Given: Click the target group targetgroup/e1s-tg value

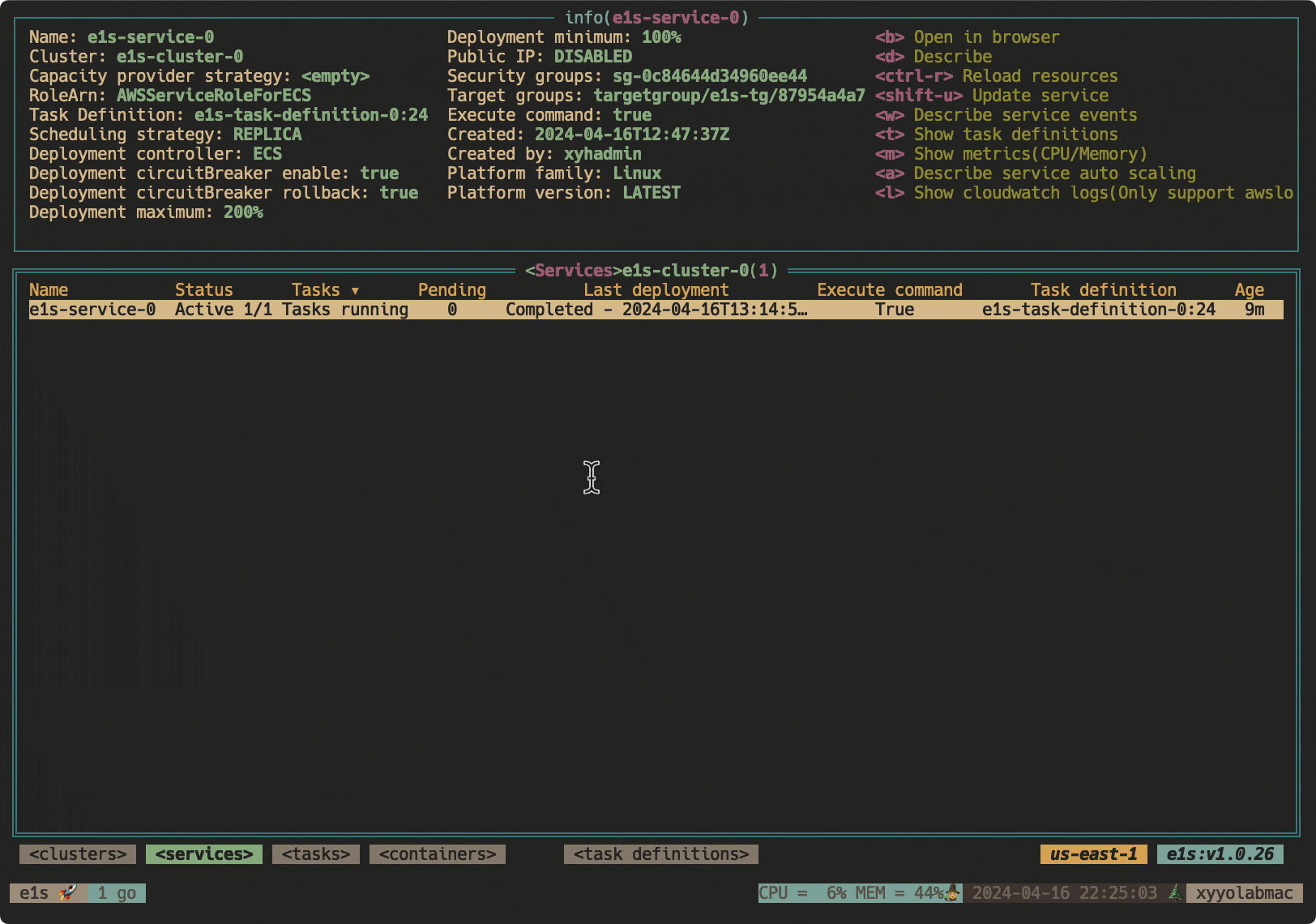Looking at the screenshot, I should pyautogui.click(x=729, y=96).
